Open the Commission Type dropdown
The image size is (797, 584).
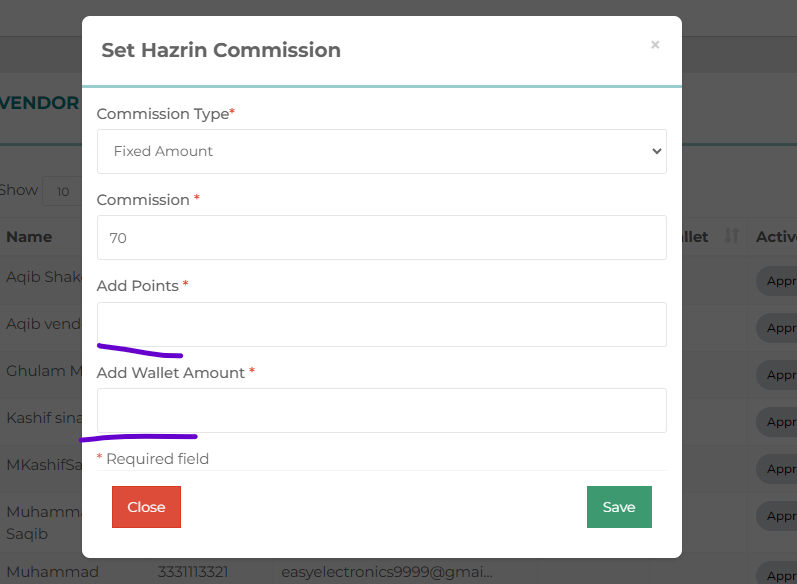[x=381, y=151]
